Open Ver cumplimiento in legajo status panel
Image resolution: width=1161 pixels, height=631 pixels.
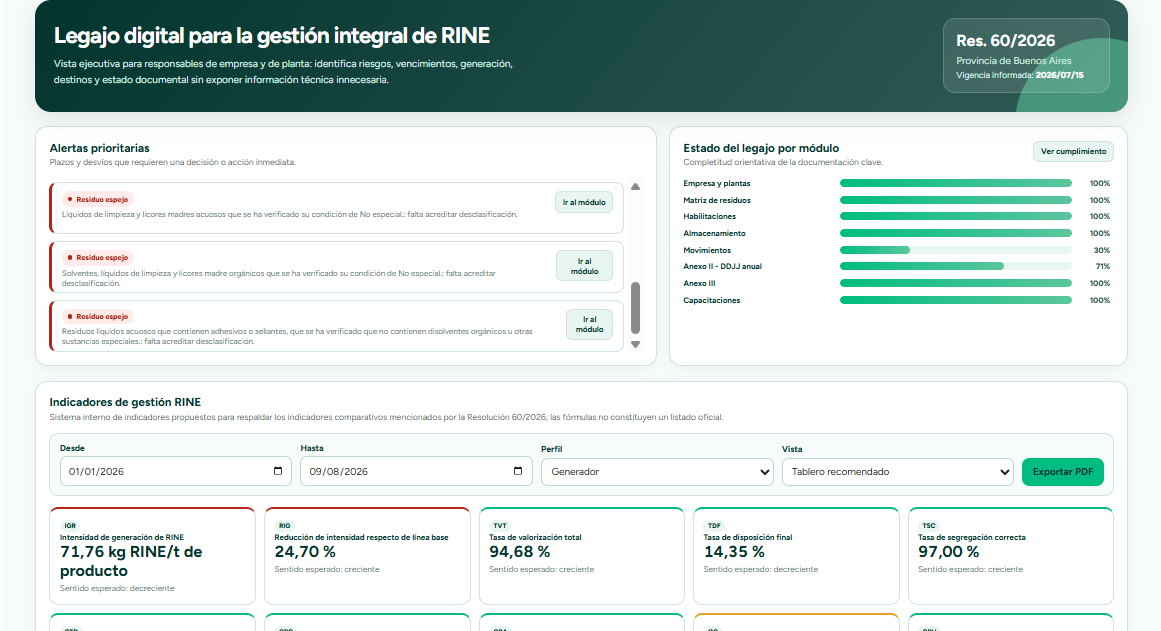(1073, 151)
